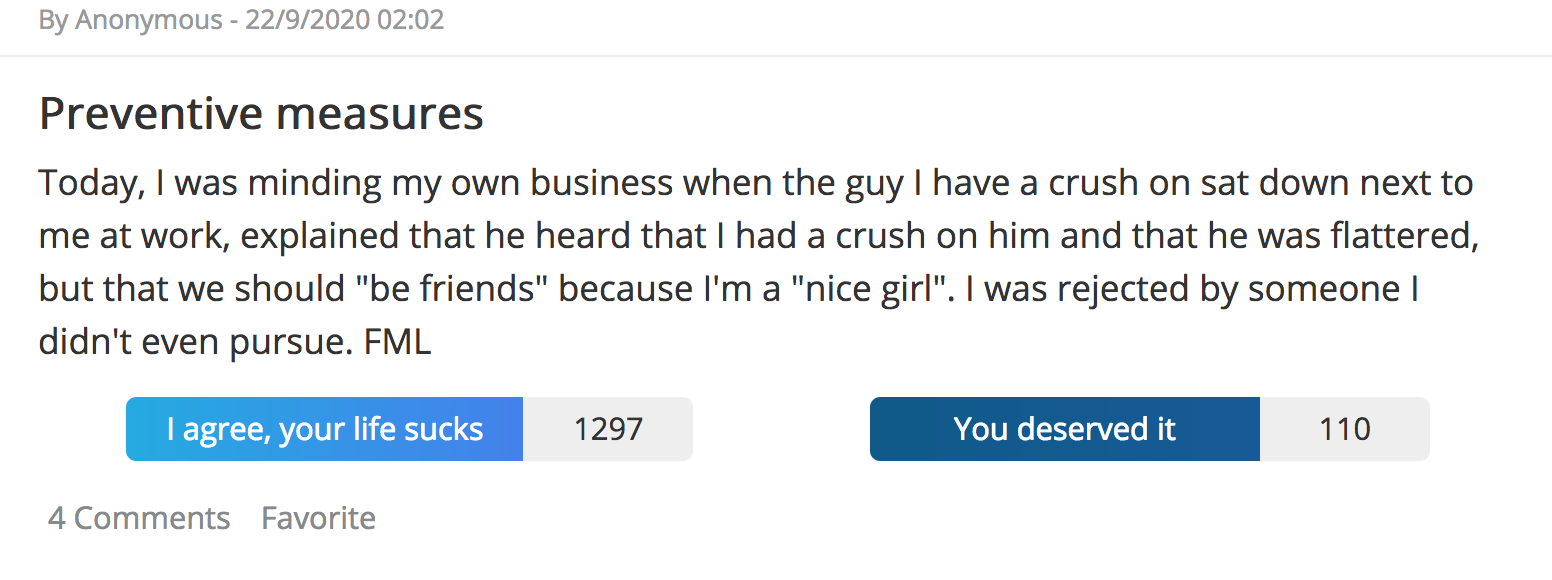The height and width of the screenshot is (580, 1552).
Task: Click the 110 deserved-it vote count
Action: point(1344,429)
